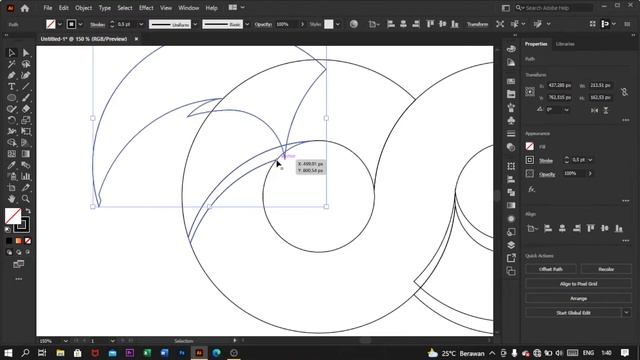Select the Gradient tool
This screenshot has height=360, width=640.
tap(26, 154)
